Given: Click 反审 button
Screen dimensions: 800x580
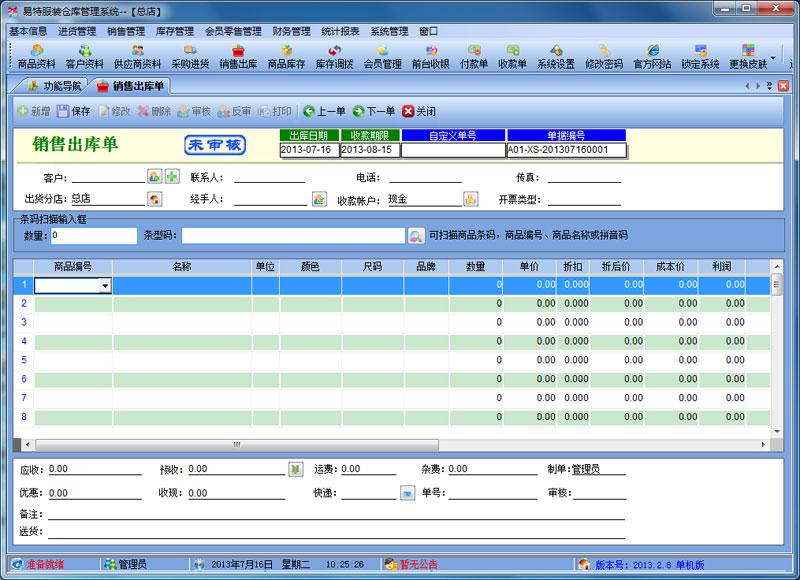Looking at the screenshot, I should (x=235, y=111).
